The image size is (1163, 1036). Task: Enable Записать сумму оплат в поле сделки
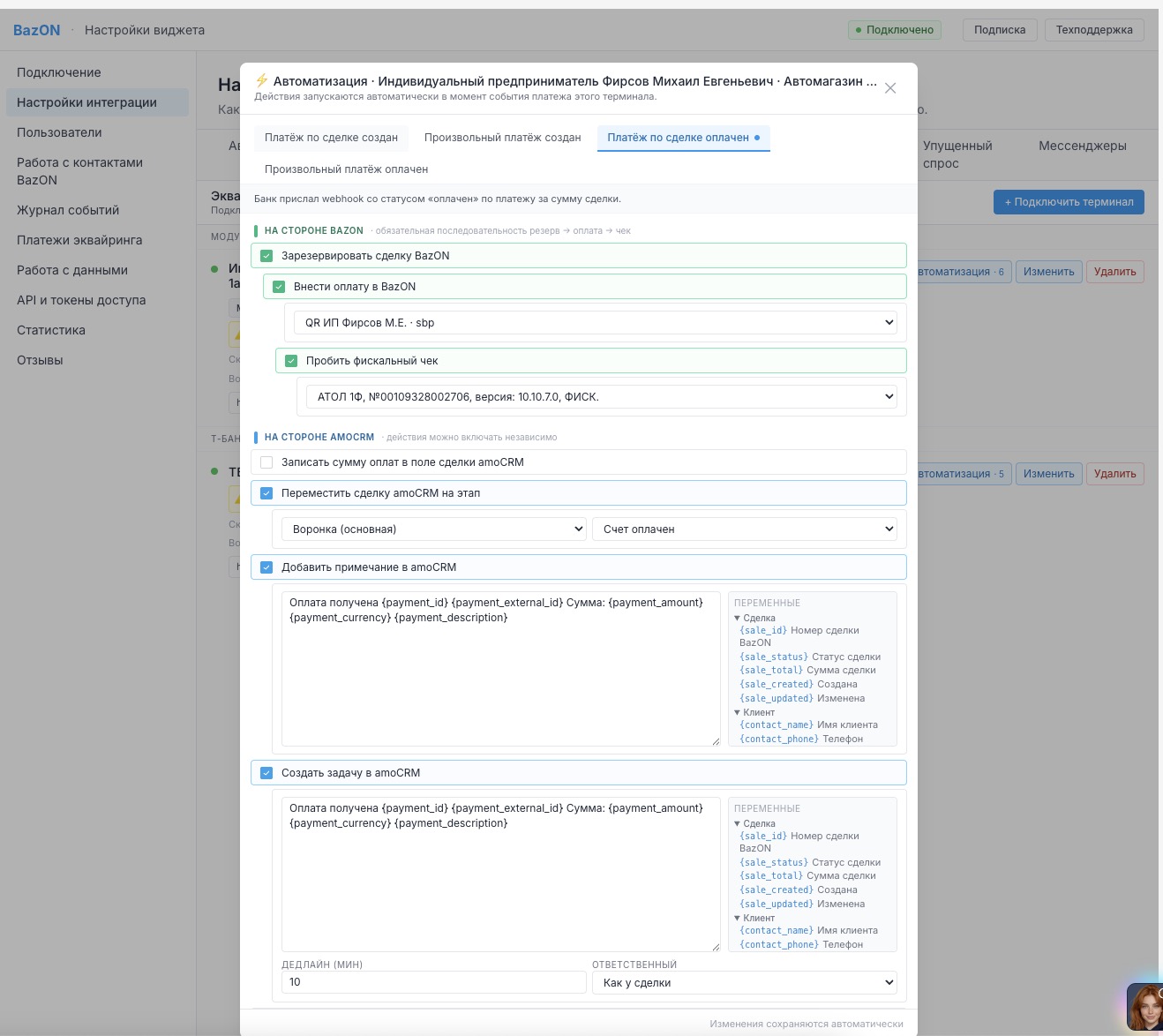(266, 462)
